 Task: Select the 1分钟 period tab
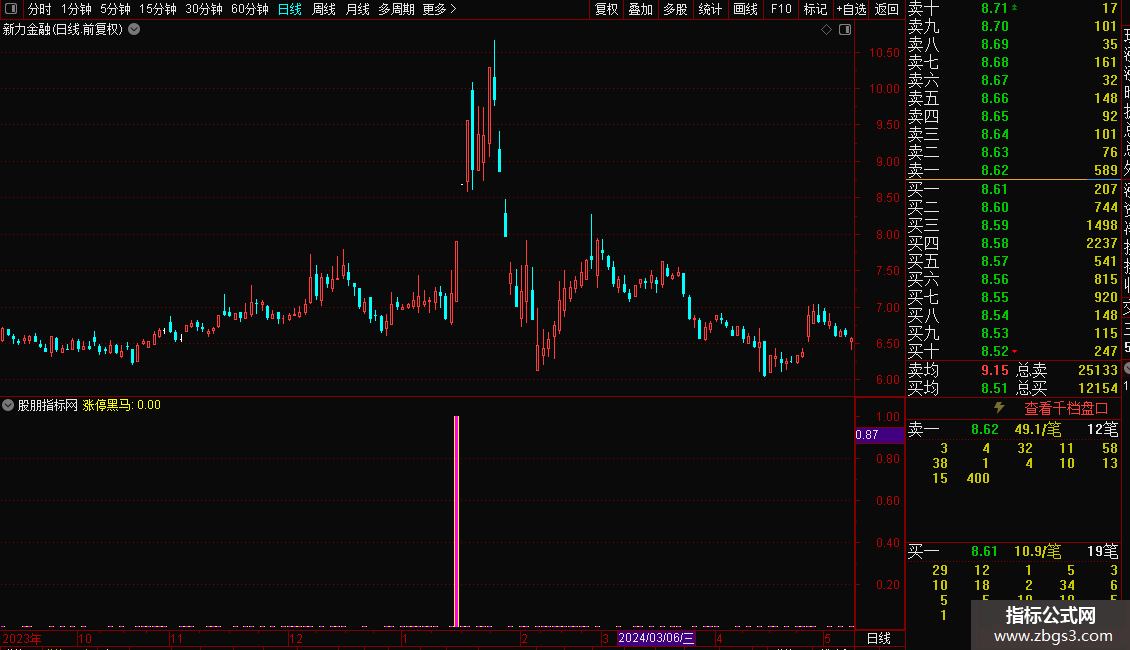pyautogui.click(x=76, y=9)
